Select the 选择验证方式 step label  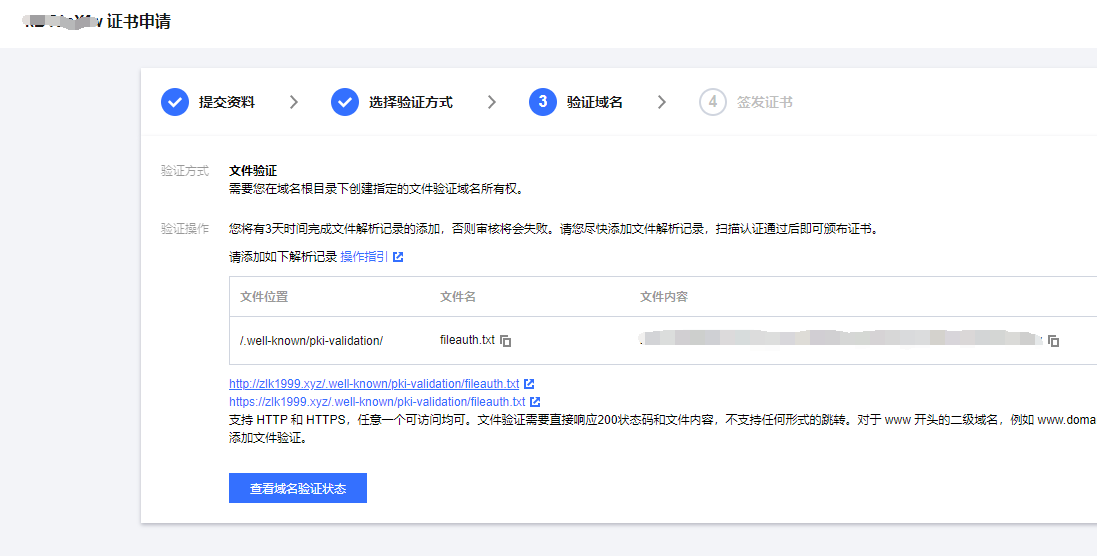pos(410,102)
